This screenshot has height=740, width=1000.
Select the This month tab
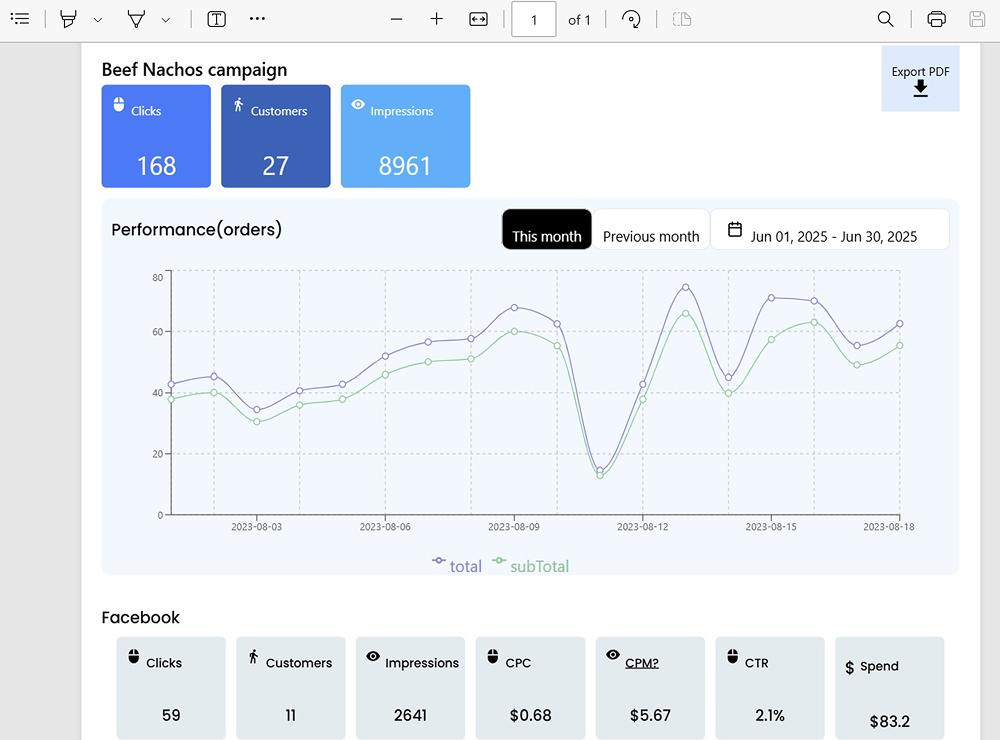tap(546, 236)
